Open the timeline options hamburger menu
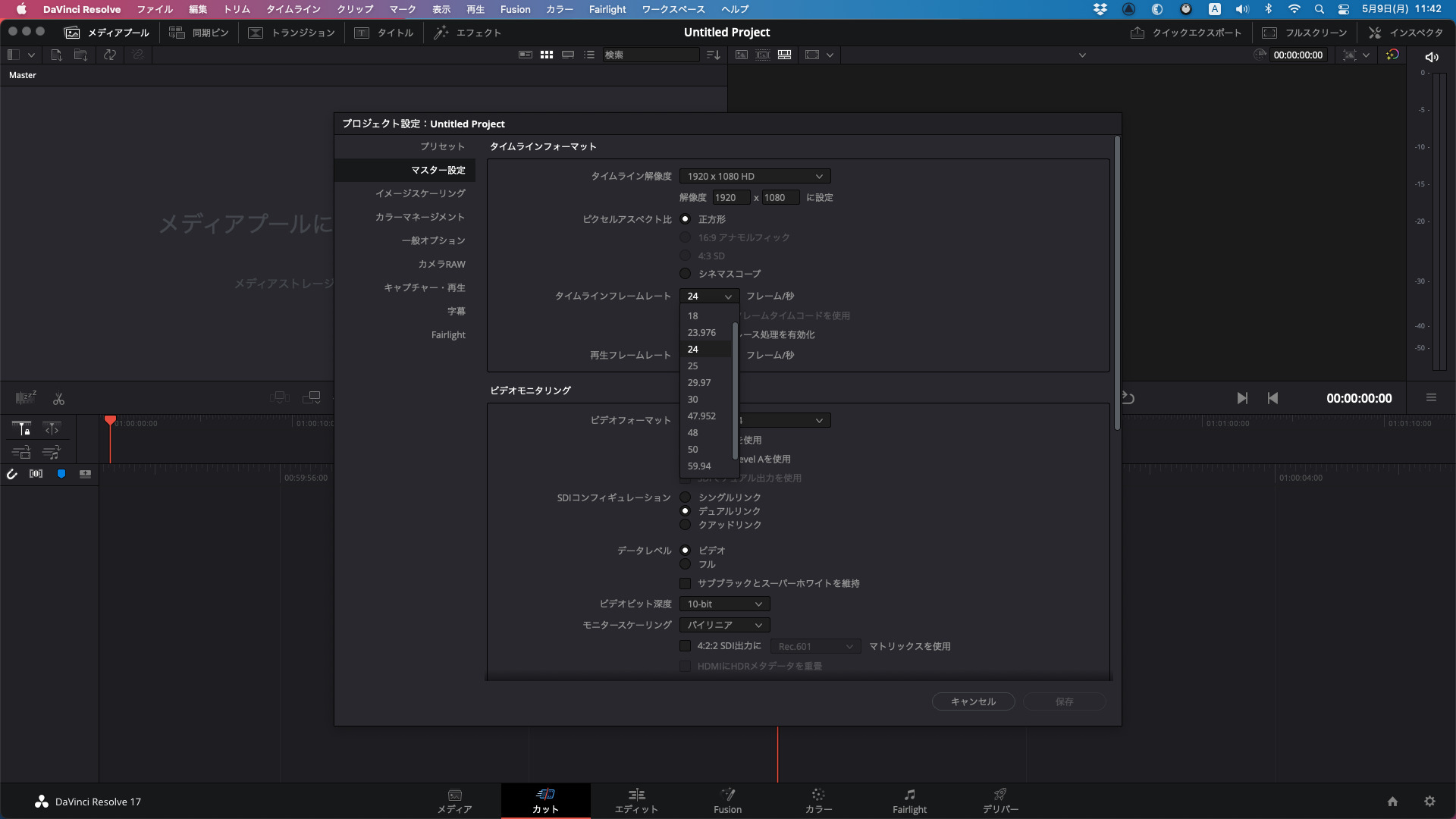This screenshot has height=819, width=1456. [1431, 397]
